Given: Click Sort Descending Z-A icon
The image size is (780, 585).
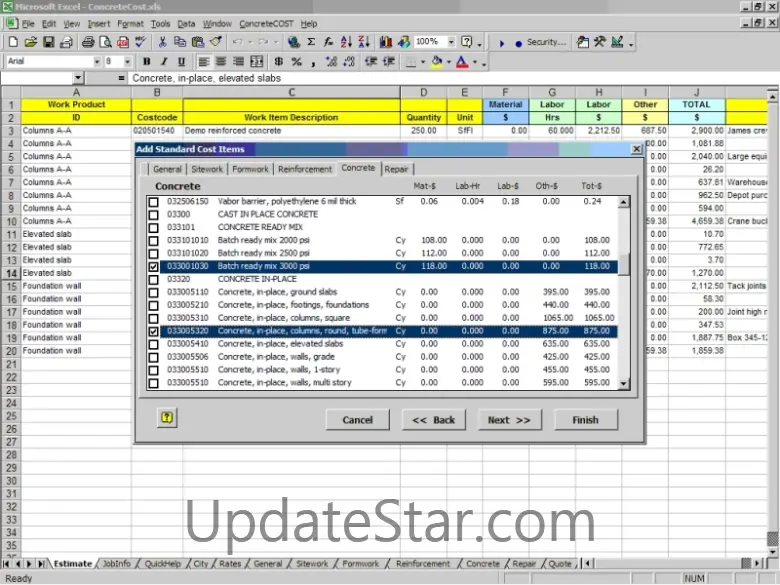Looking at the screenshot, I should pyautogui.click(x=364, y=42).
